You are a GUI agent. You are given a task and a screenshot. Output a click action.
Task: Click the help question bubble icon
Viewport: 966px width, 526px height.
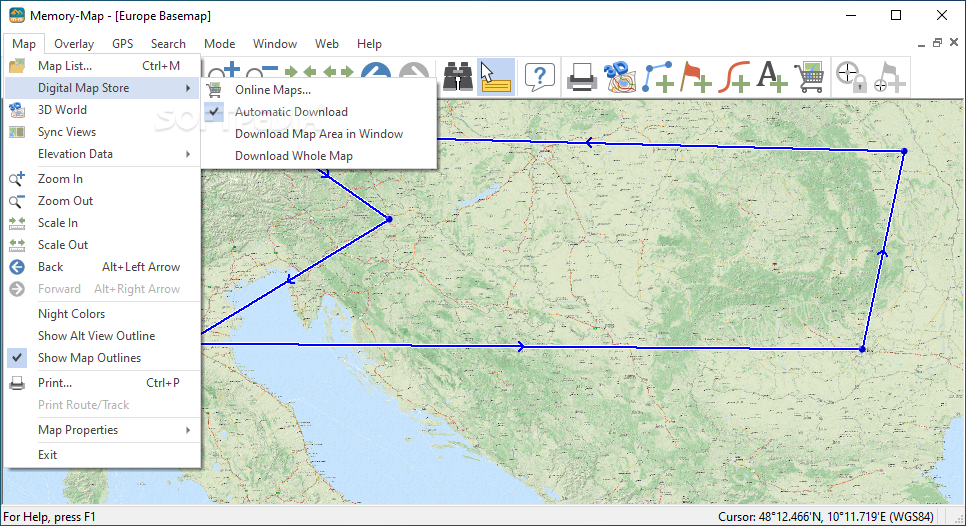tap(540, 77)
